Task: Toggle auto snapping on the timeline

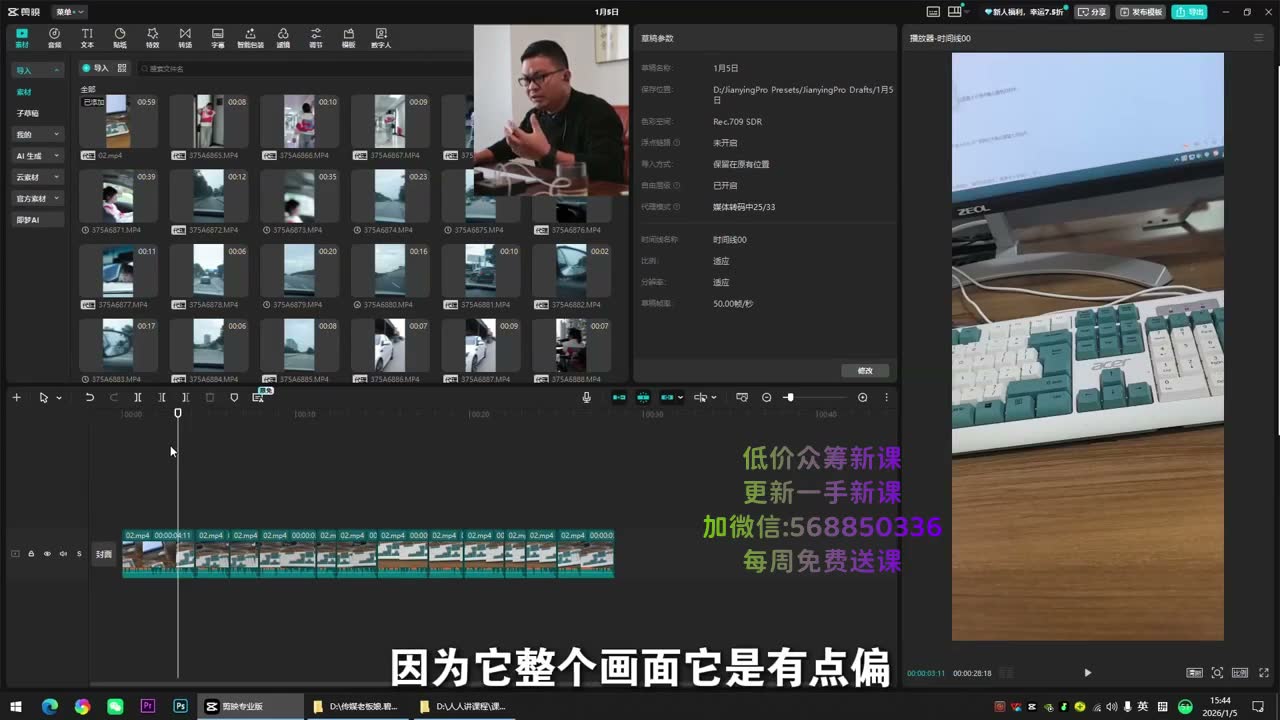Action: (x=643, y=397)
